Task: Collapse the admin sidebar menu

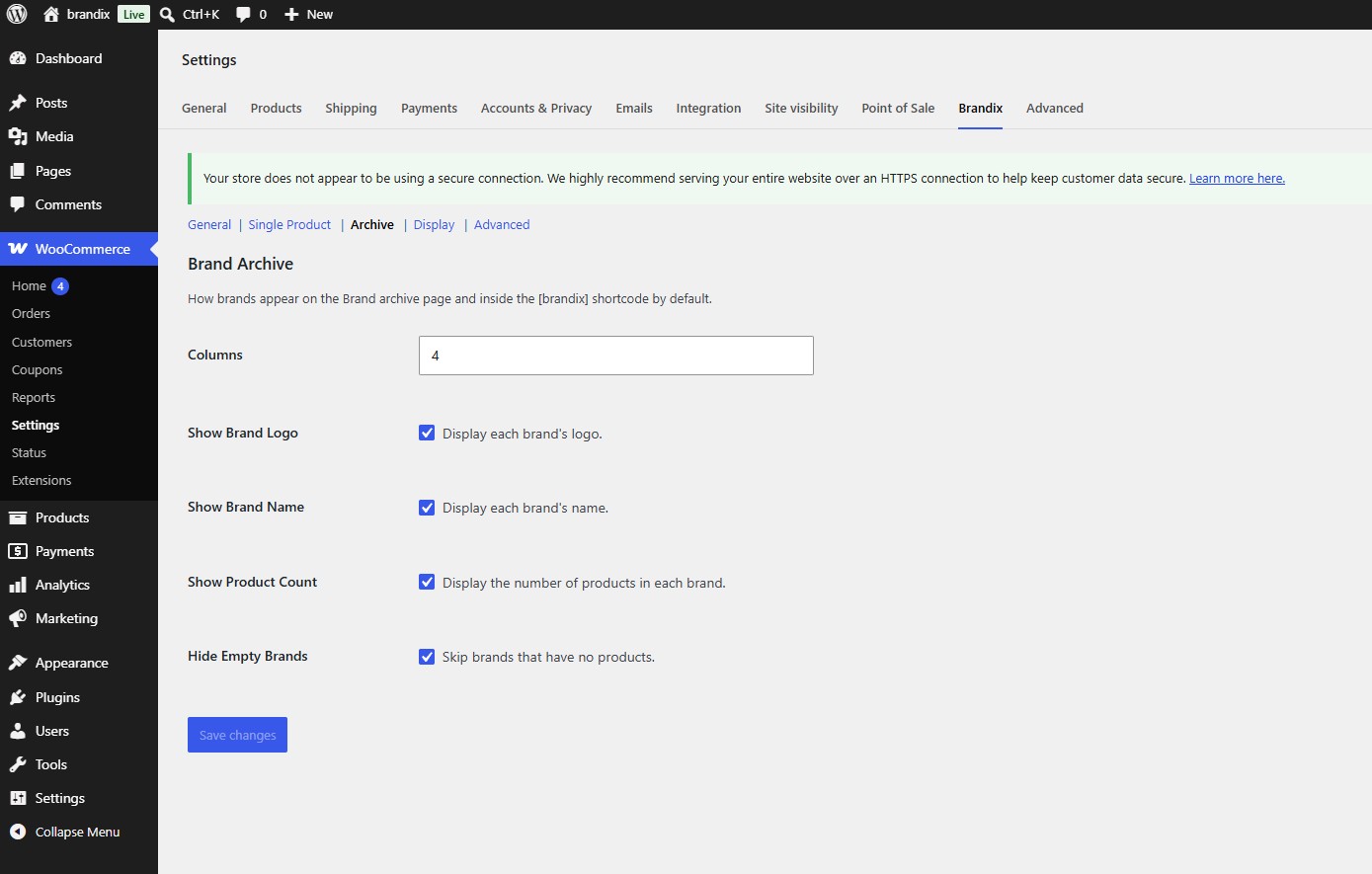Action: (65, 832)
